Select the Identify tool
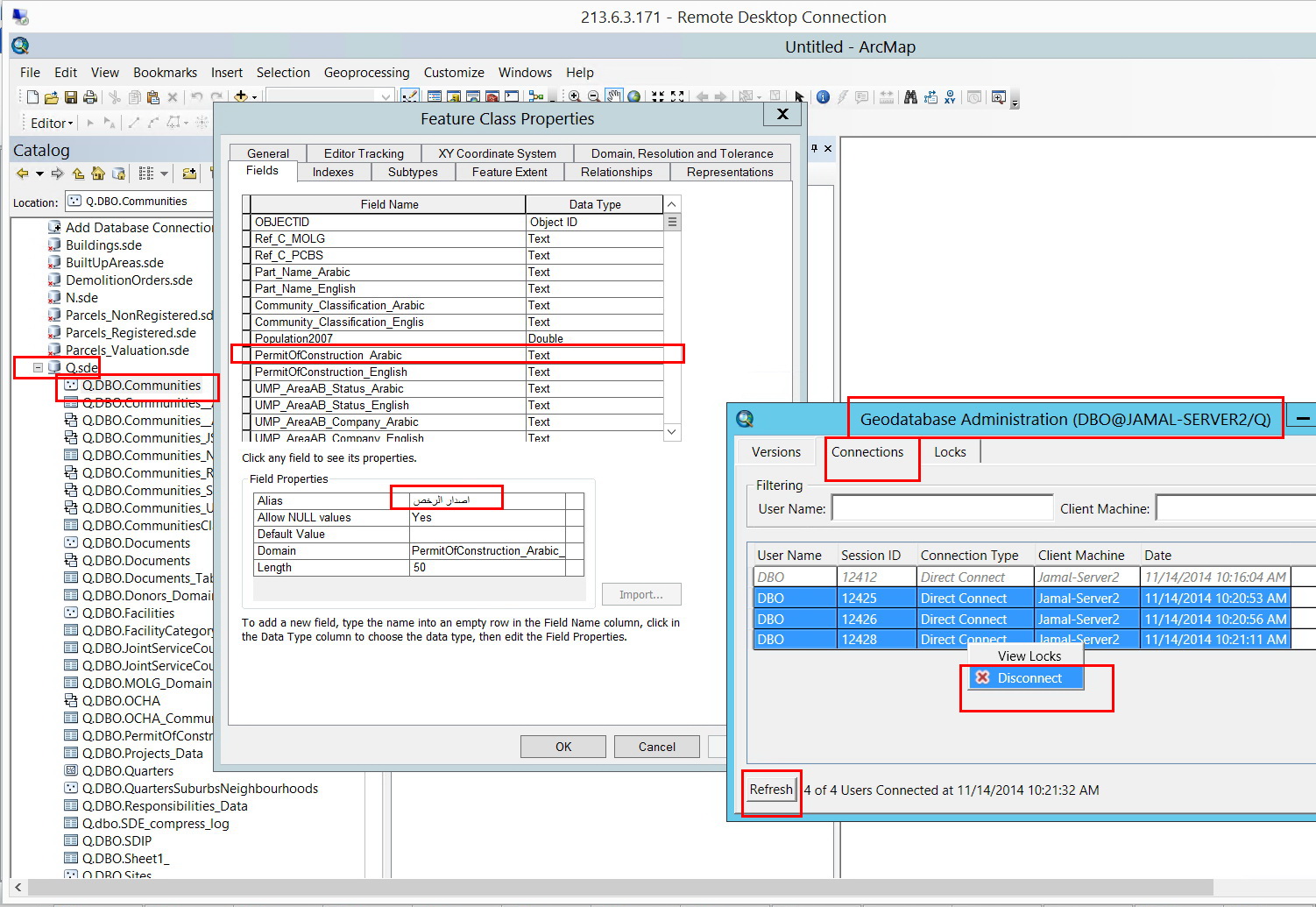This screenshot has width=1316, height=907. point(823,97)
